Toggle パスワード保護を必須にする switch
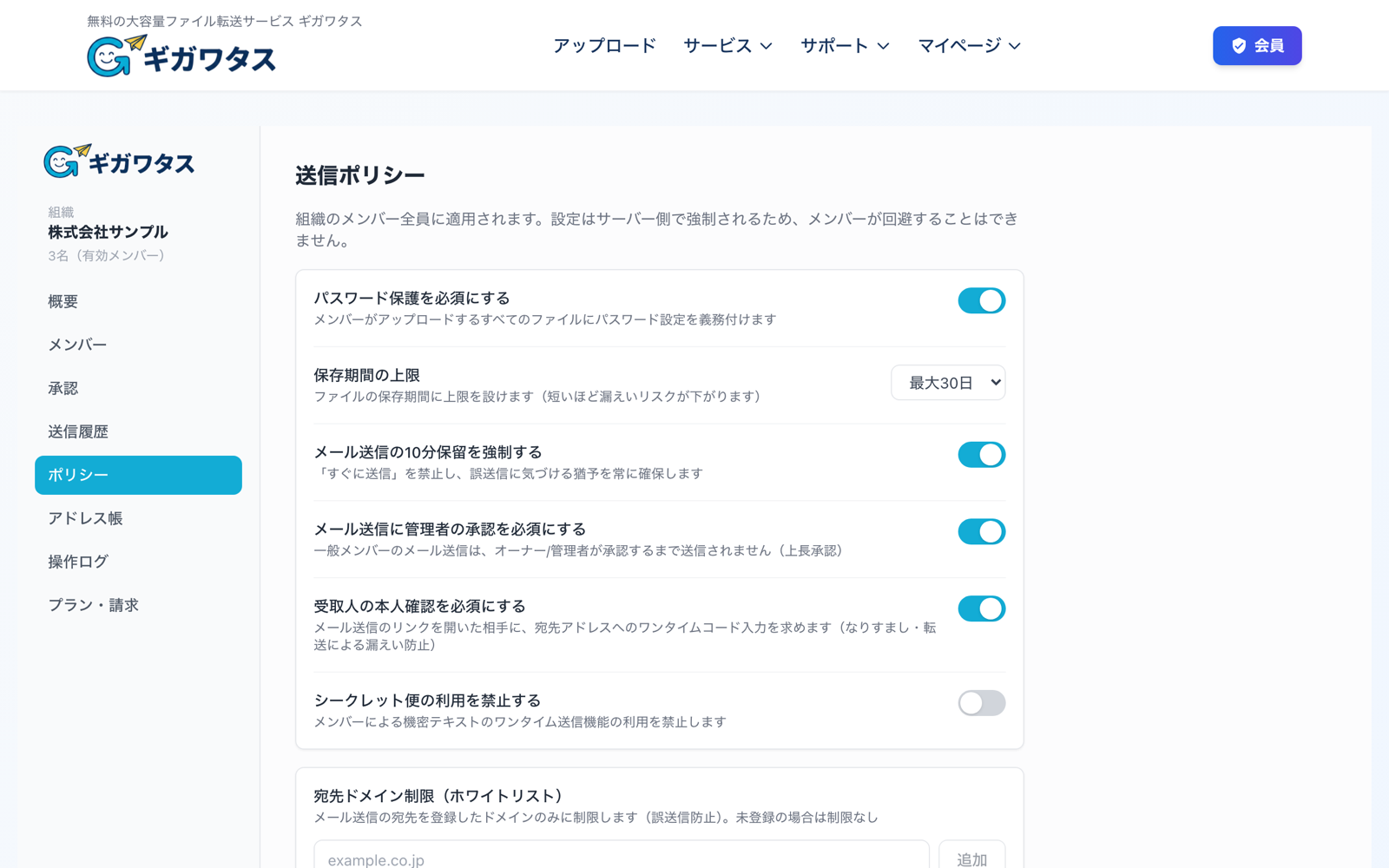The image size is (1389, 868). 981,300
